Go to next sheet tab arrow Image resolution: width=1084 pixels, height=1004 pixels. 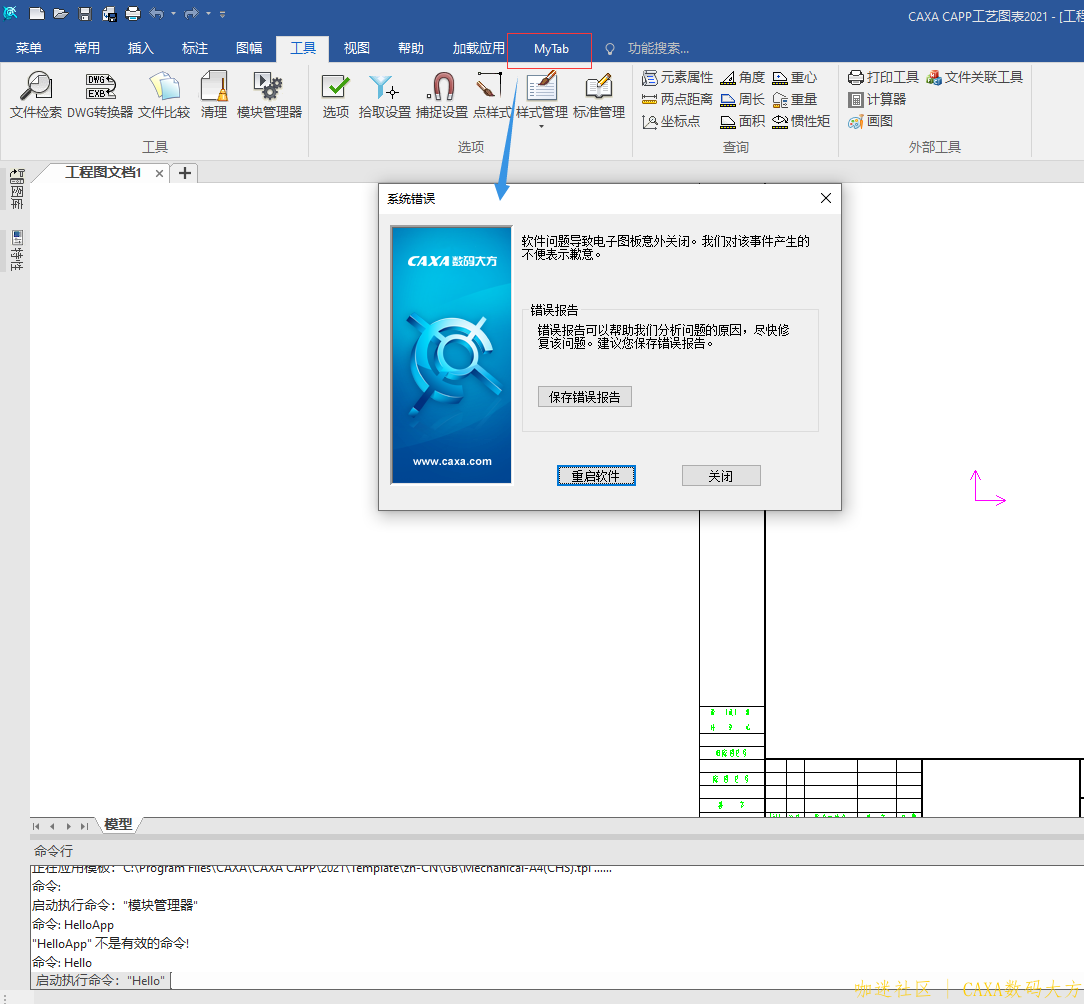click(x=68, y=826)
